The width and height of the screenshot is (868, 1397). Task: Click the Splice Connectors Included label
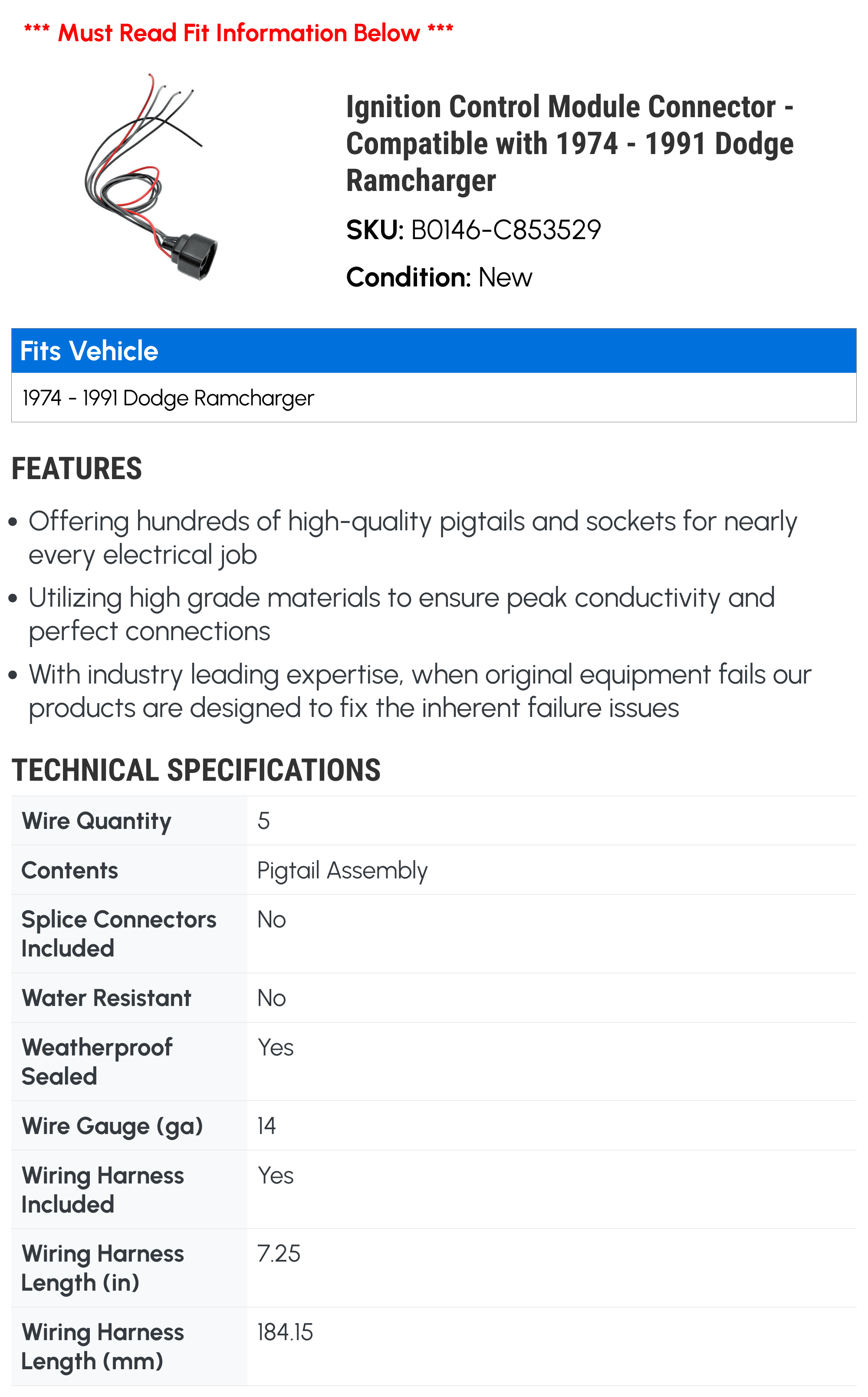pos(119,934)
